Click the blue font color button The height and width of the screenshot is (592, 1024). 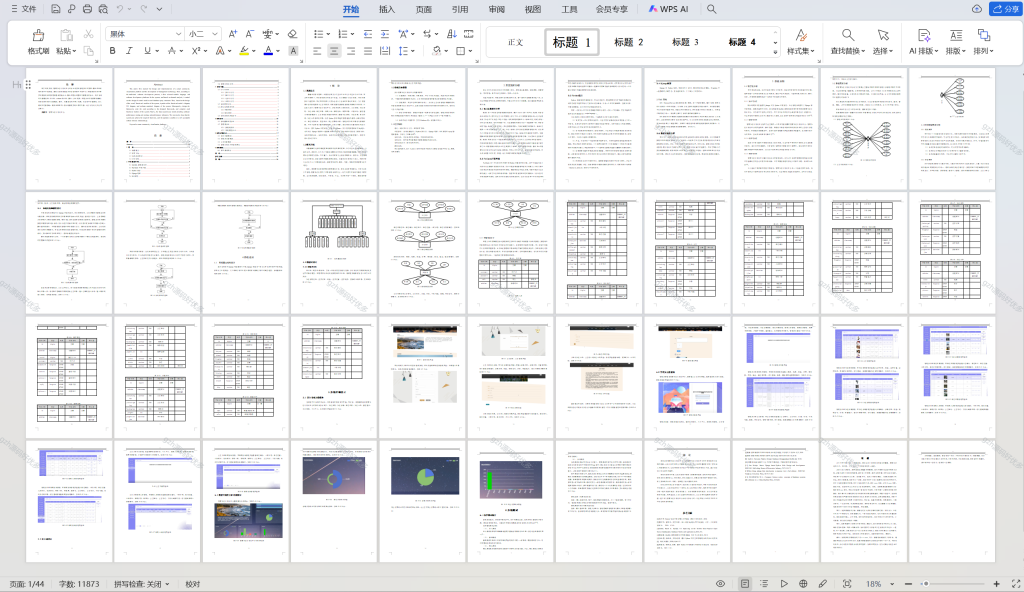(x=268, y=51)
